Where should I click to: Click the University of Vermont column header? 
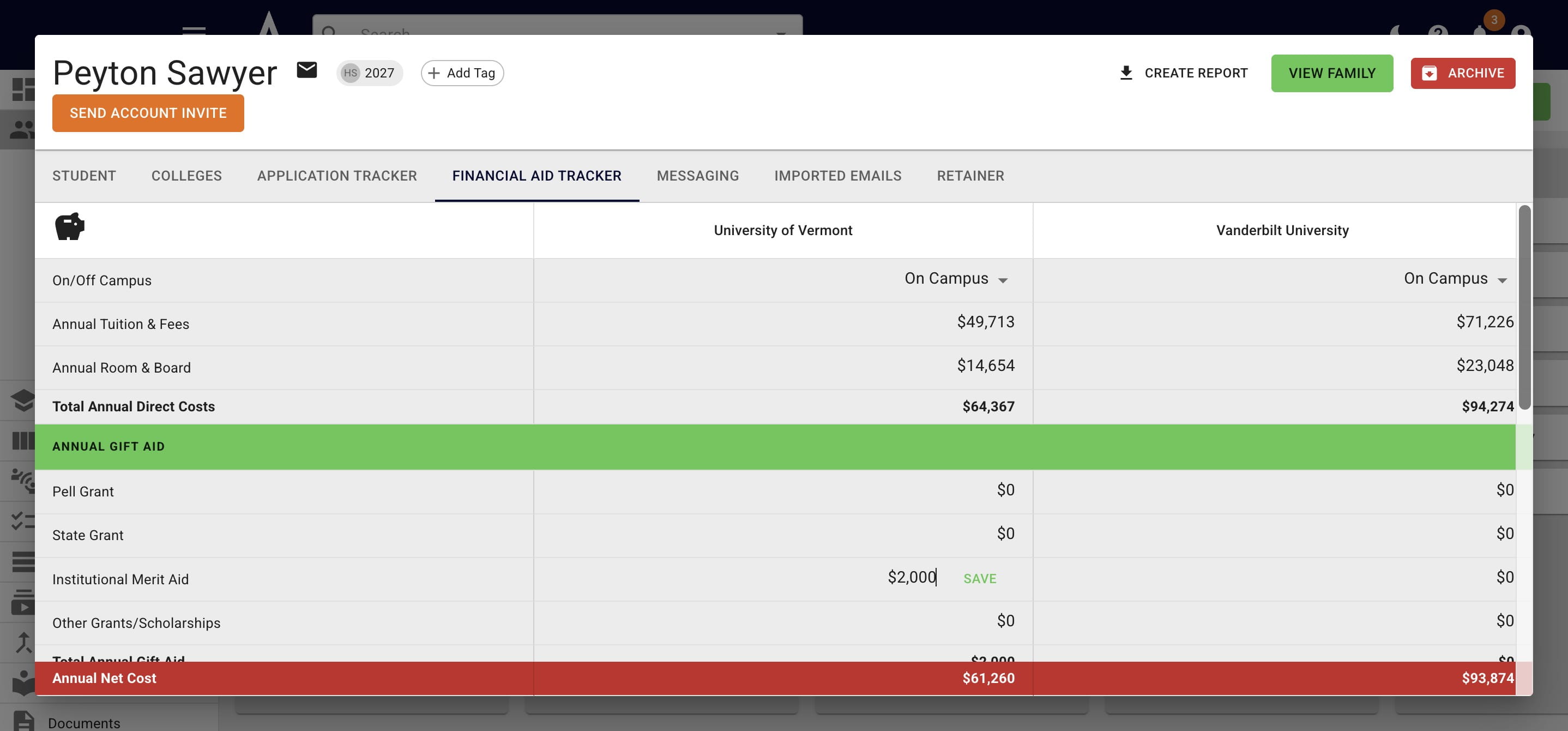[783, 230]
